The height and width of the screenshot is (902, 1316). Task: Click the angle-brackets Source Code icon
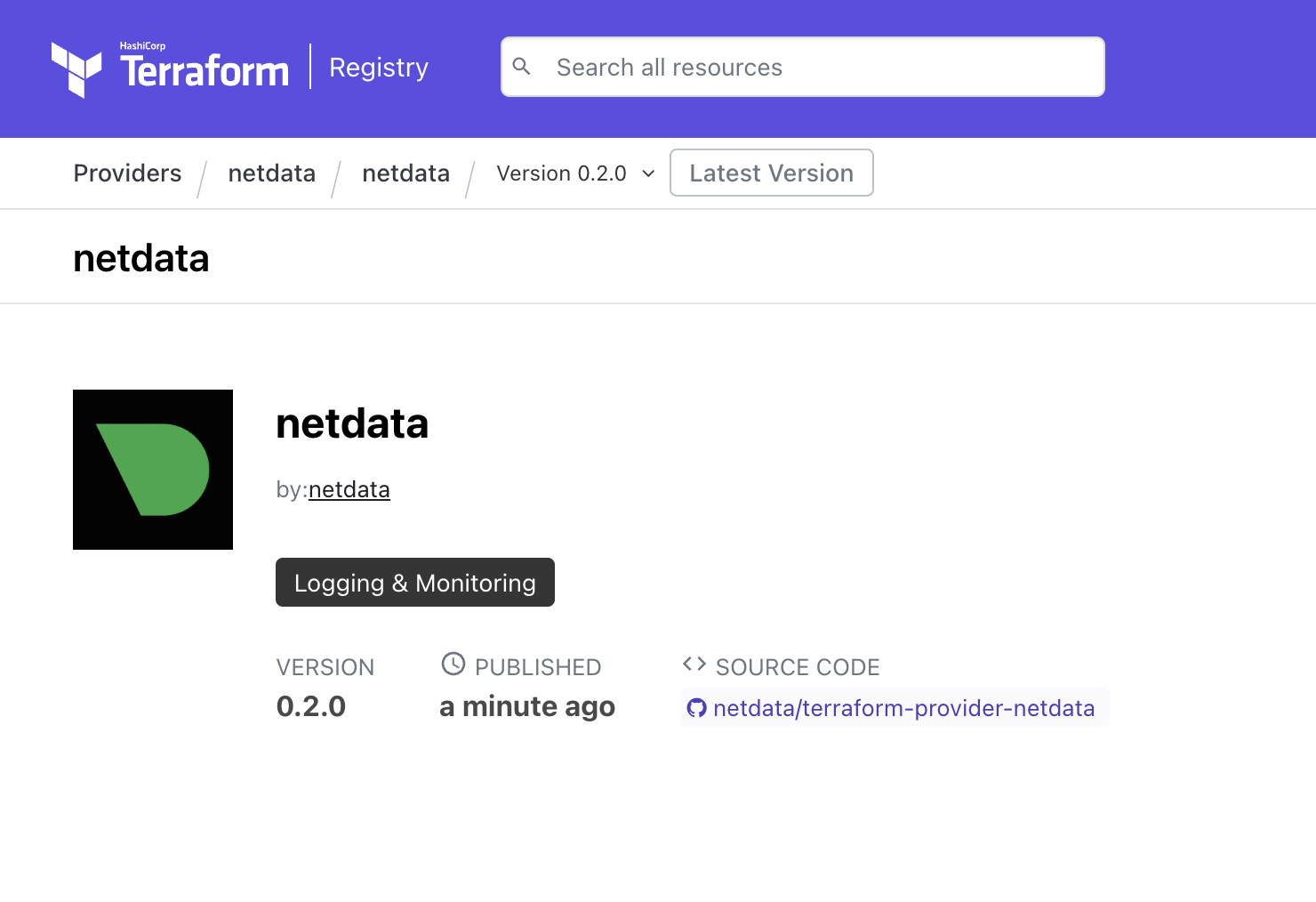point(694,664)
